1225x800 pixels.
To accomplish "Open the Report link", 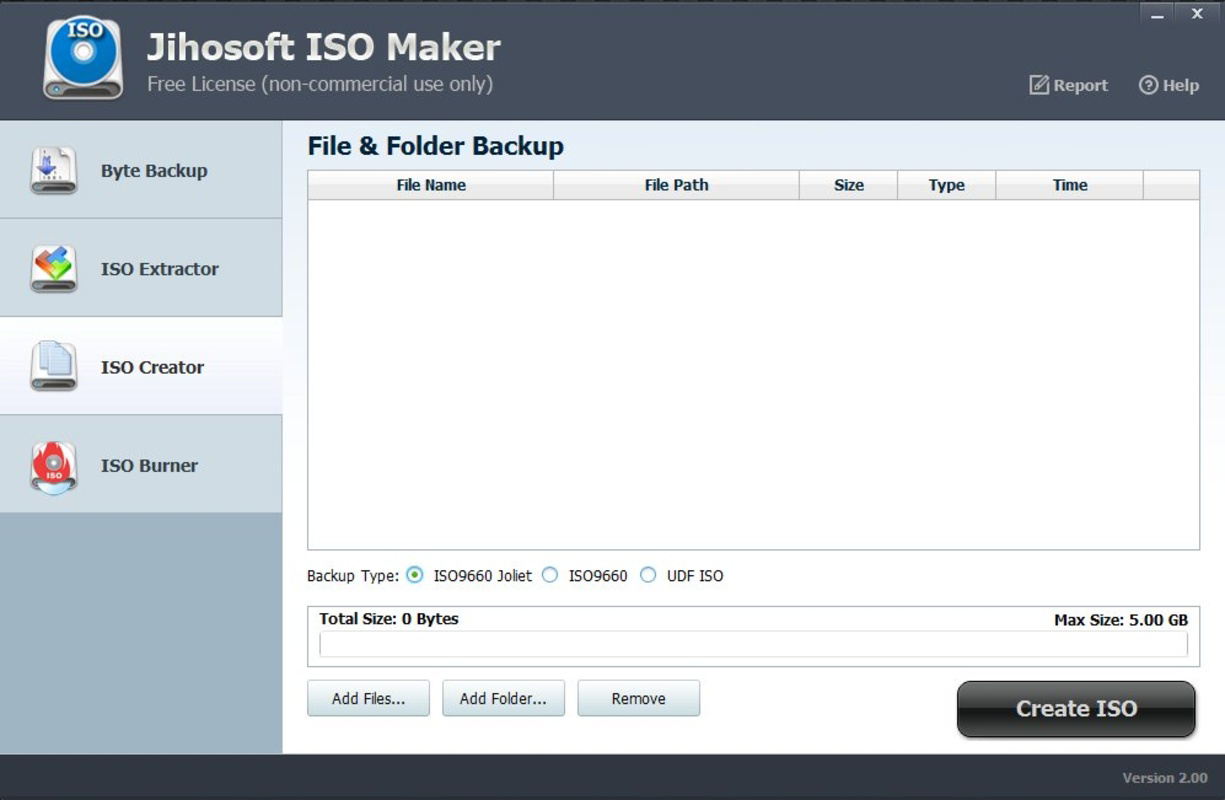I will 1069,85.
